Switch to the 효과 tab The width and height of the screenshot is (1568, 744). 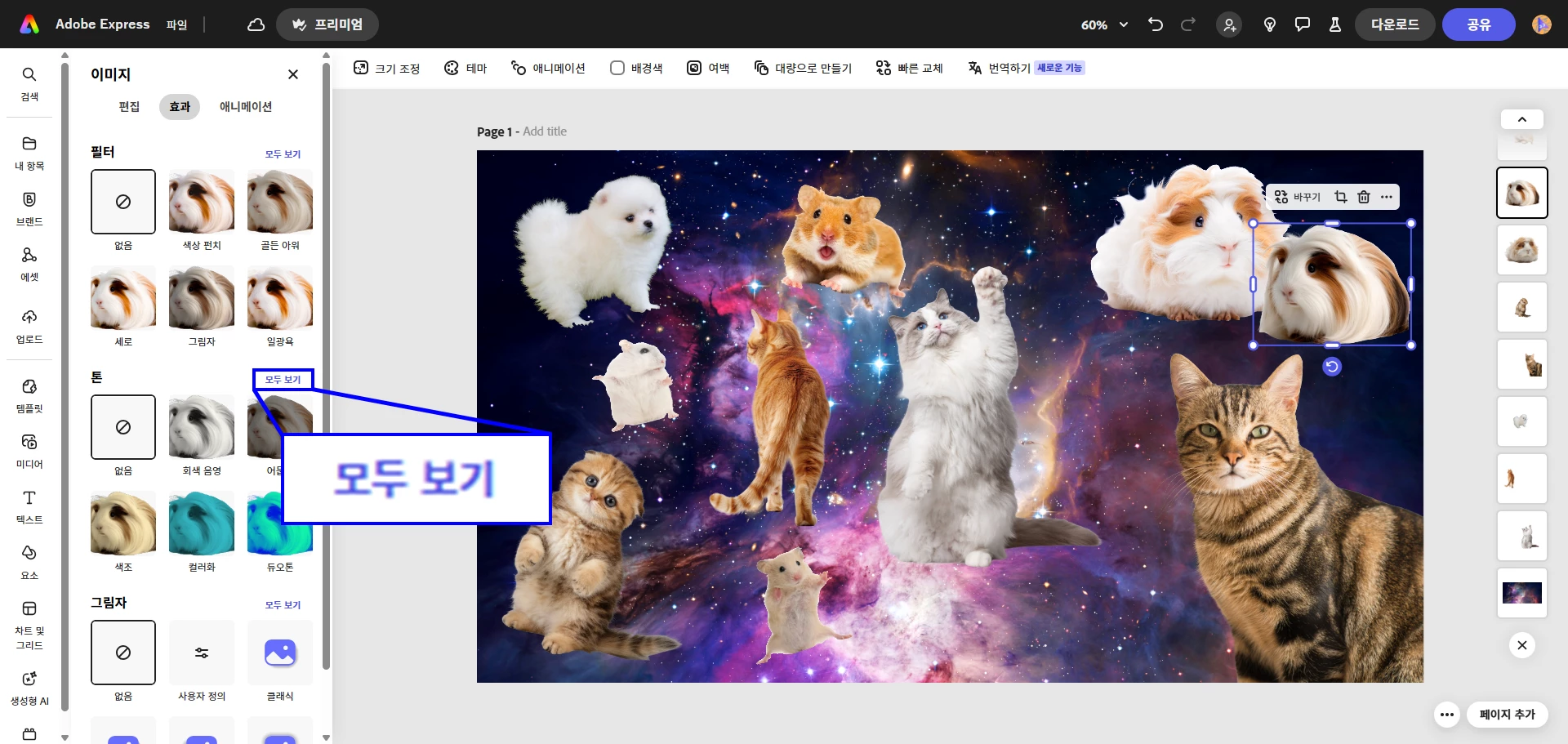180,106
